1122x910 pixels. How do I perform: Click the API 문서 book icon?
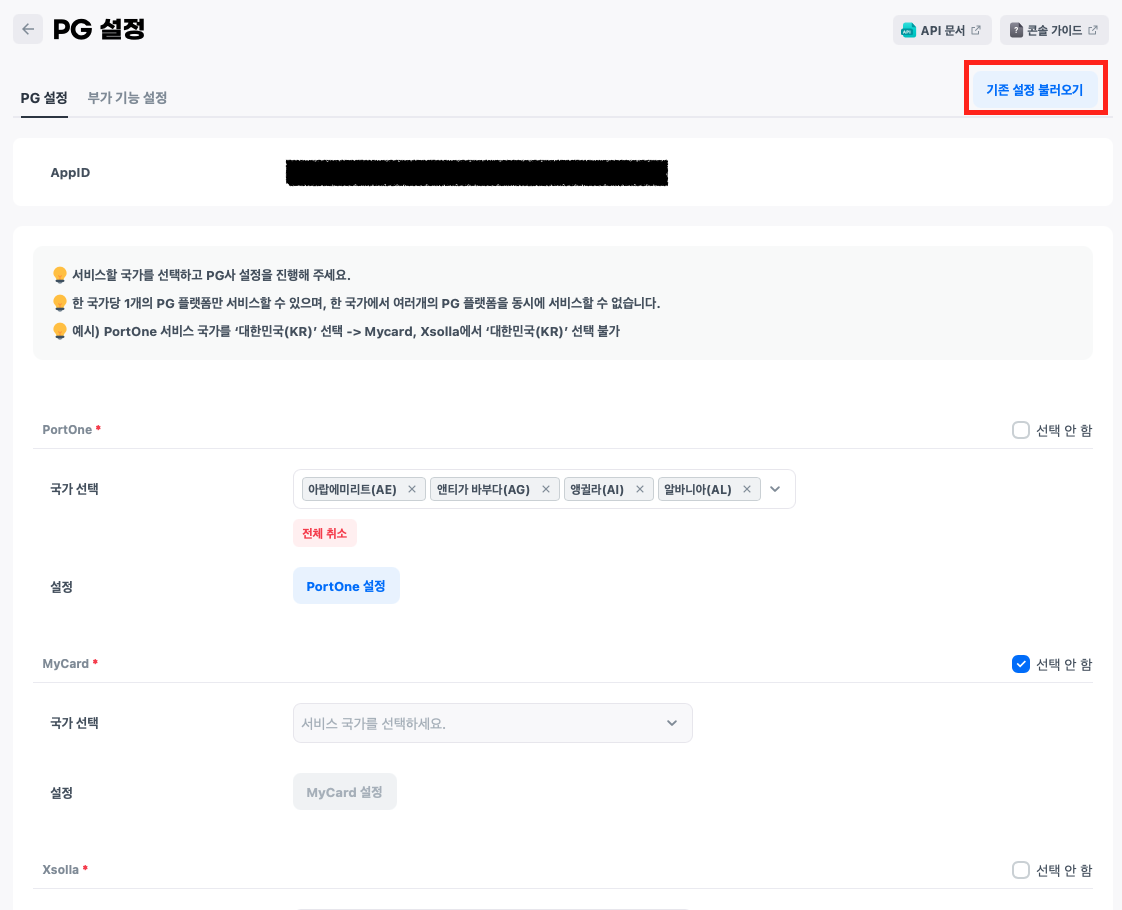[x=908, y=30]
